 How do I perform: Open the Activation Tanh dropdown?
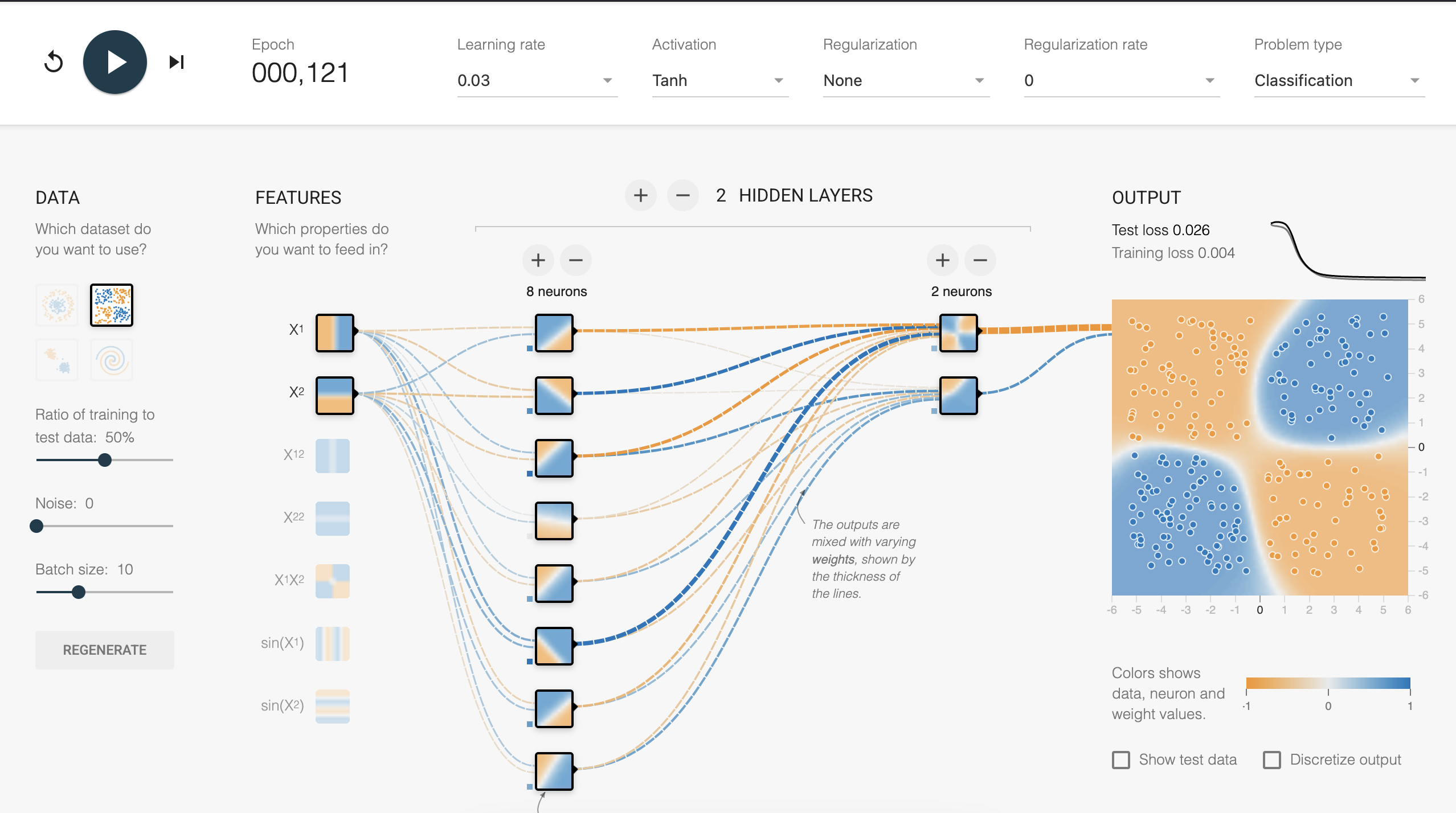click(x=719, y=81)
